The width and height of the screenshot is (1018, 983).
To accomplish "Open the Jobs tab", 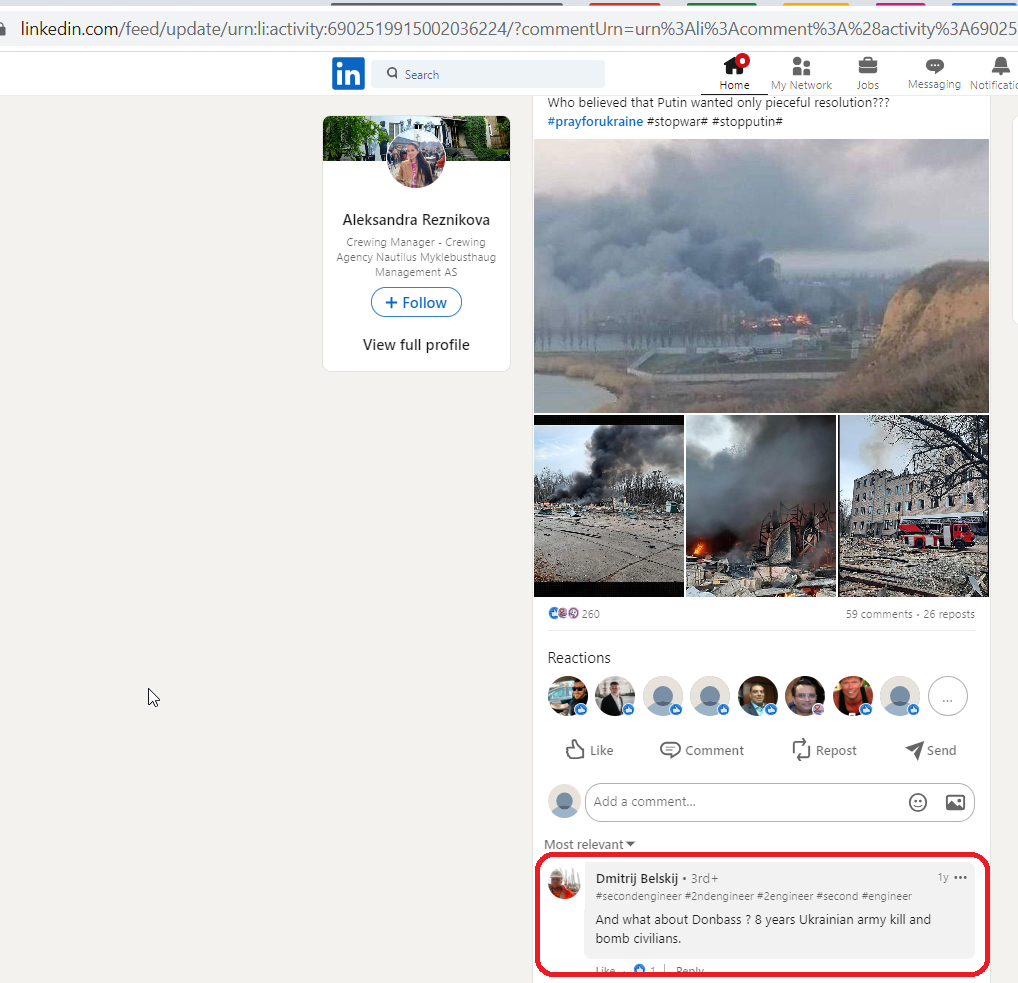I will (x=867, y=73).
